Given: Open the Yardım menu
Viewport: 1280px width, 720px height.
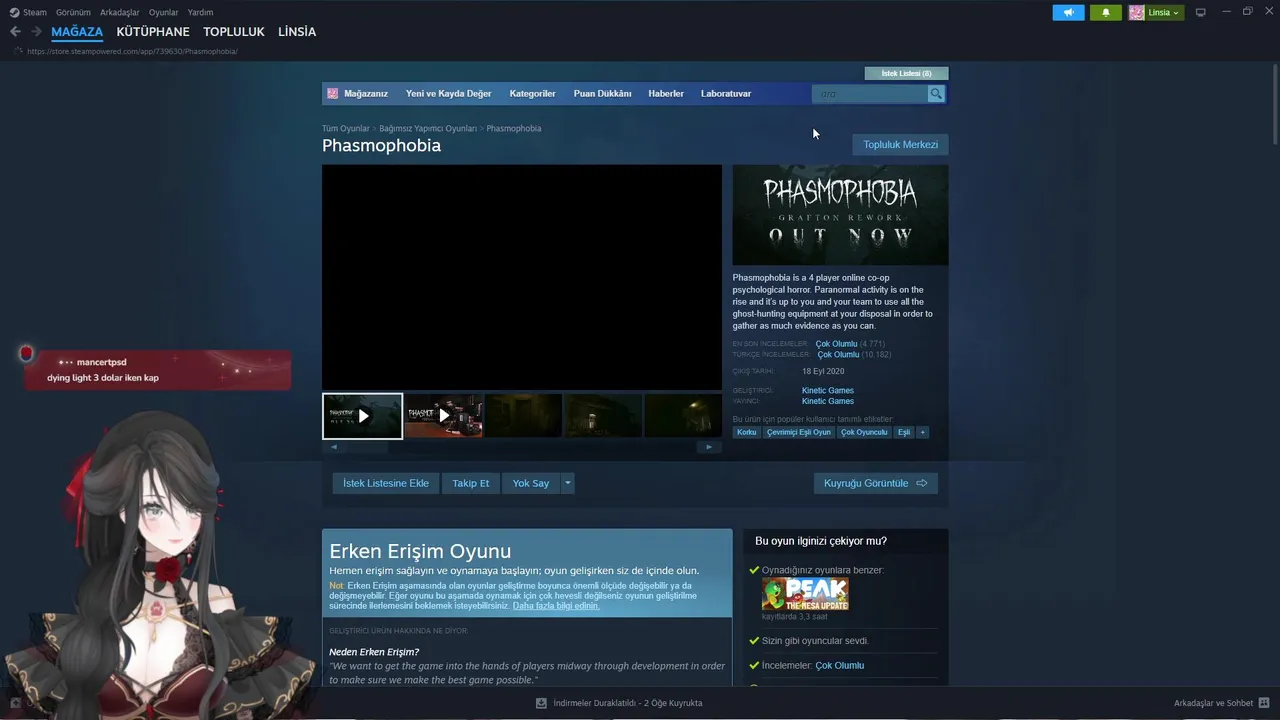Looking at the screenshot, I should [x=200, y=12].
